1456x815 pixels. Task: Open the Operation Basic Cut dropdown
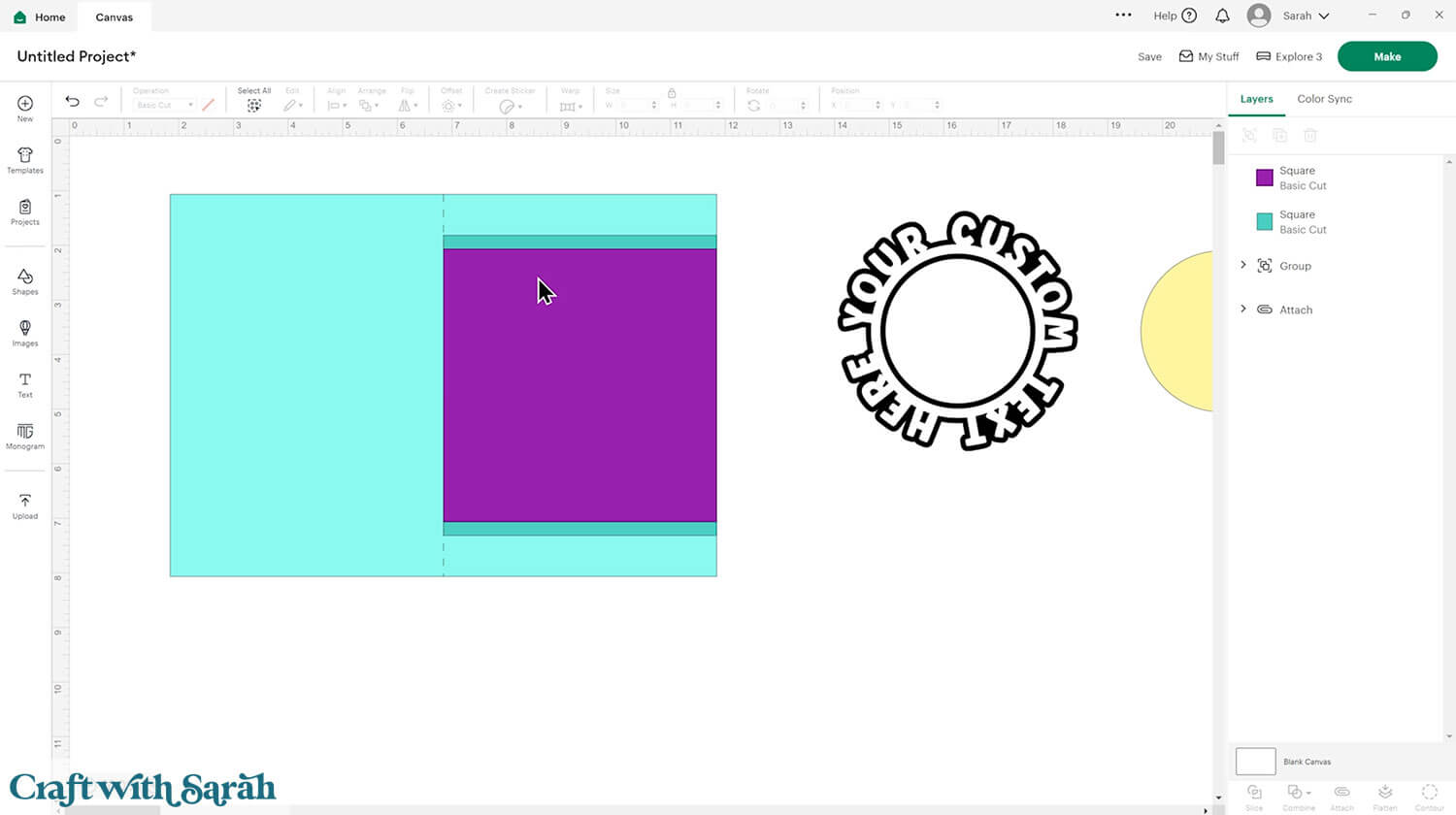(x=164, y=105)
